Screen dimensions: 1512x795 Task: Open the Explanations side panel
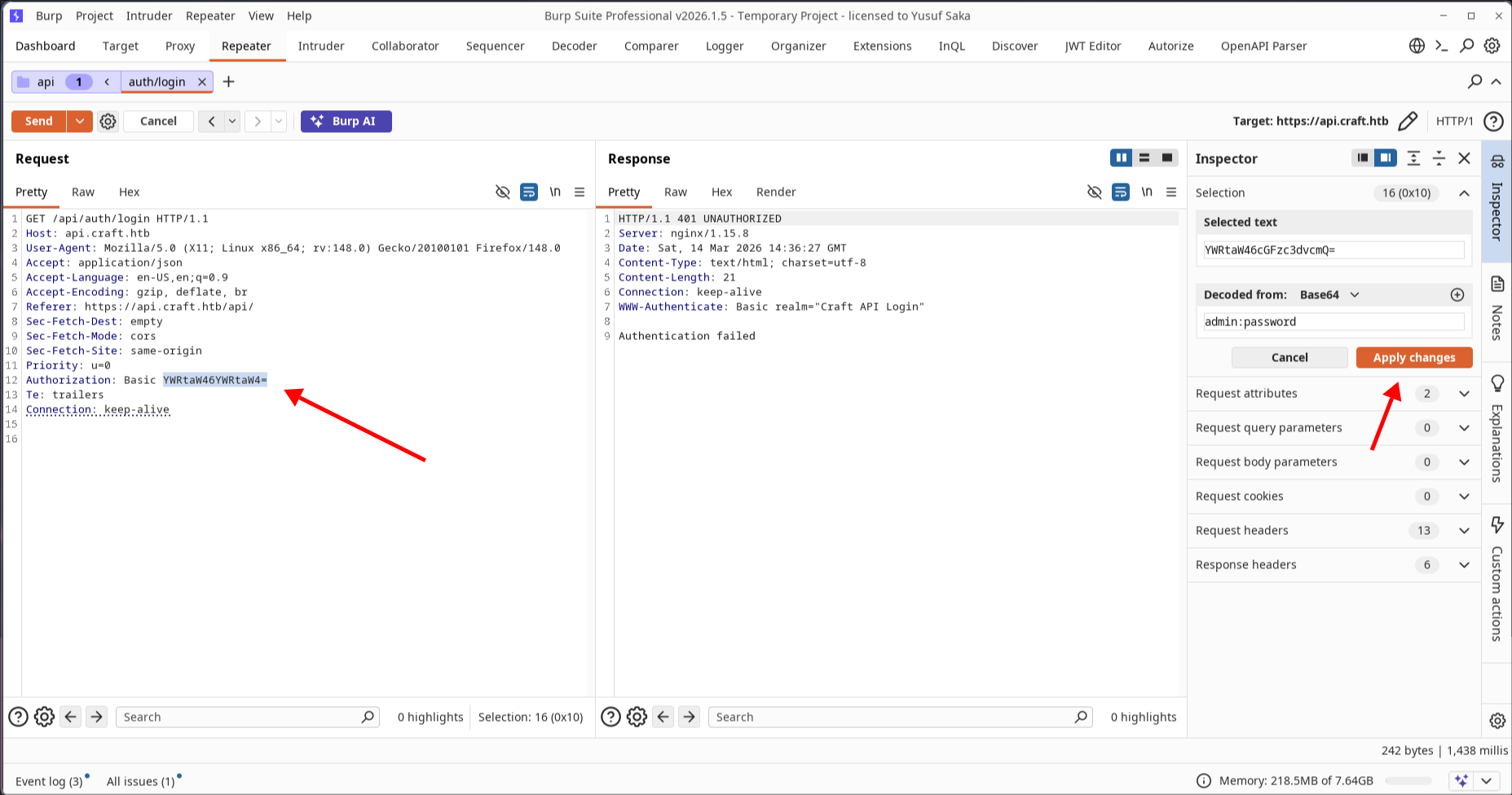point(1497,430)
